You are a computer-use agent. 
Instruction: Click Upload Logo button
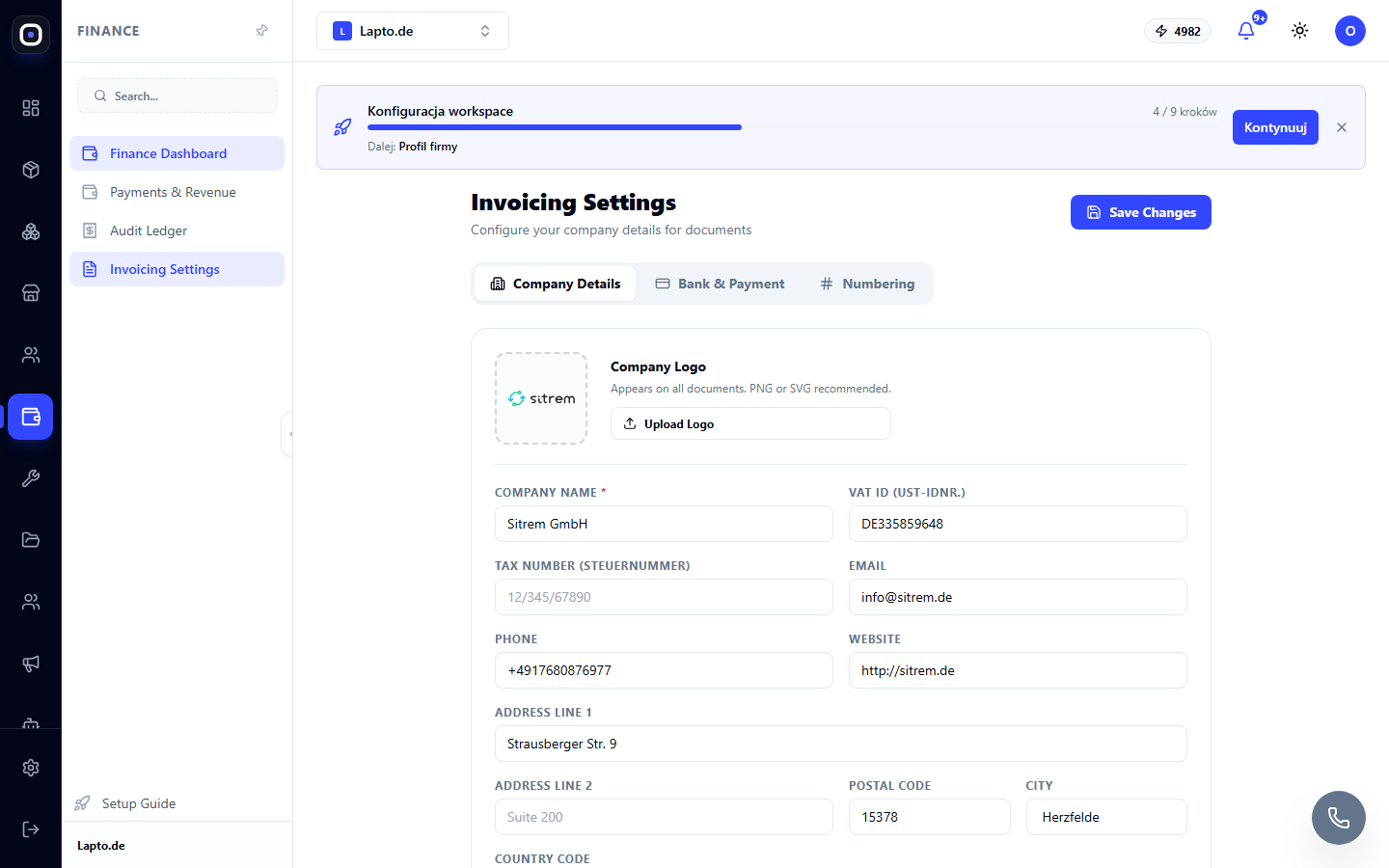tap(750, 423)
